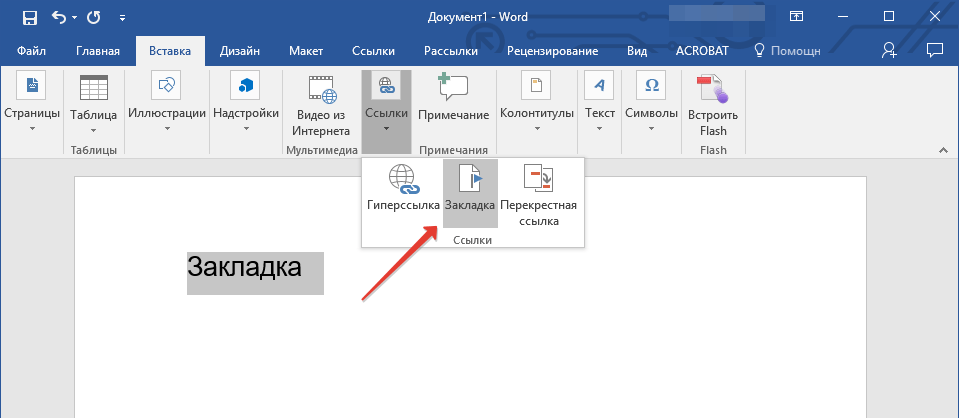
Task: Open Ribbon Display Options button
Action: (796, 17)
